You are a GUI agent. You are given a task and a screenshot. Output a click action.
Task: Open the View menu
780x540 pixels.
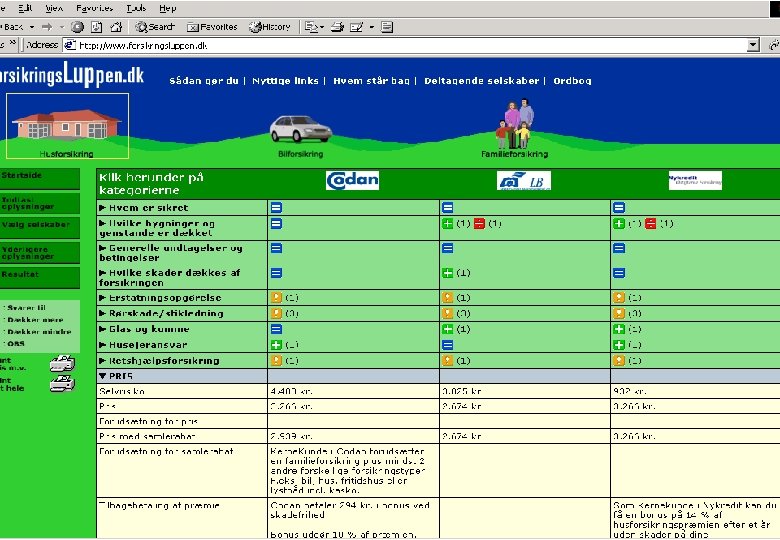[54, 8]
